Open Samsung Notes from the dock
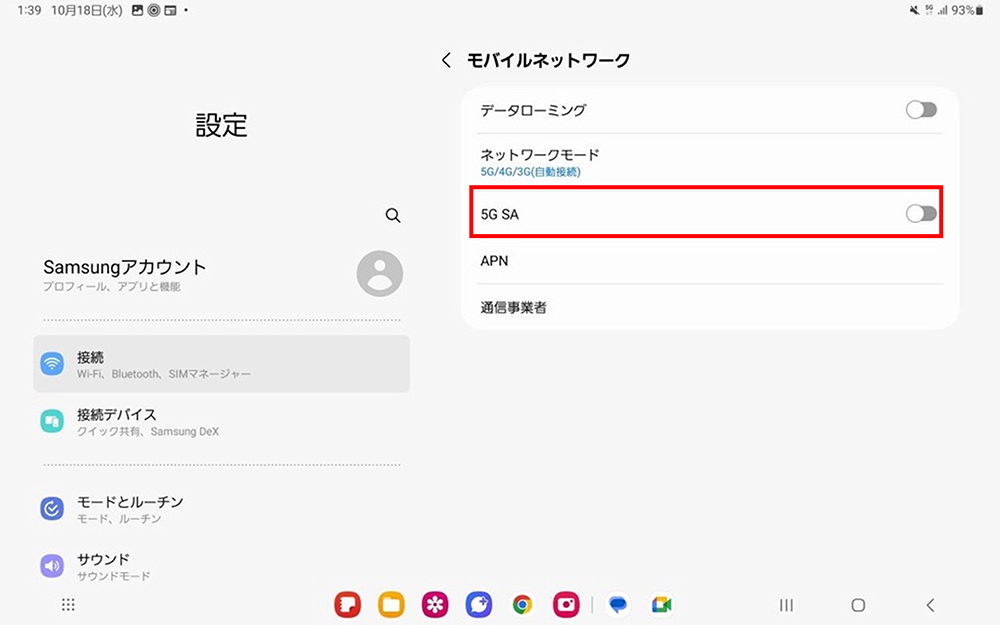The width and height of the screenshot is (1000, 625). (x=347, y=605)
